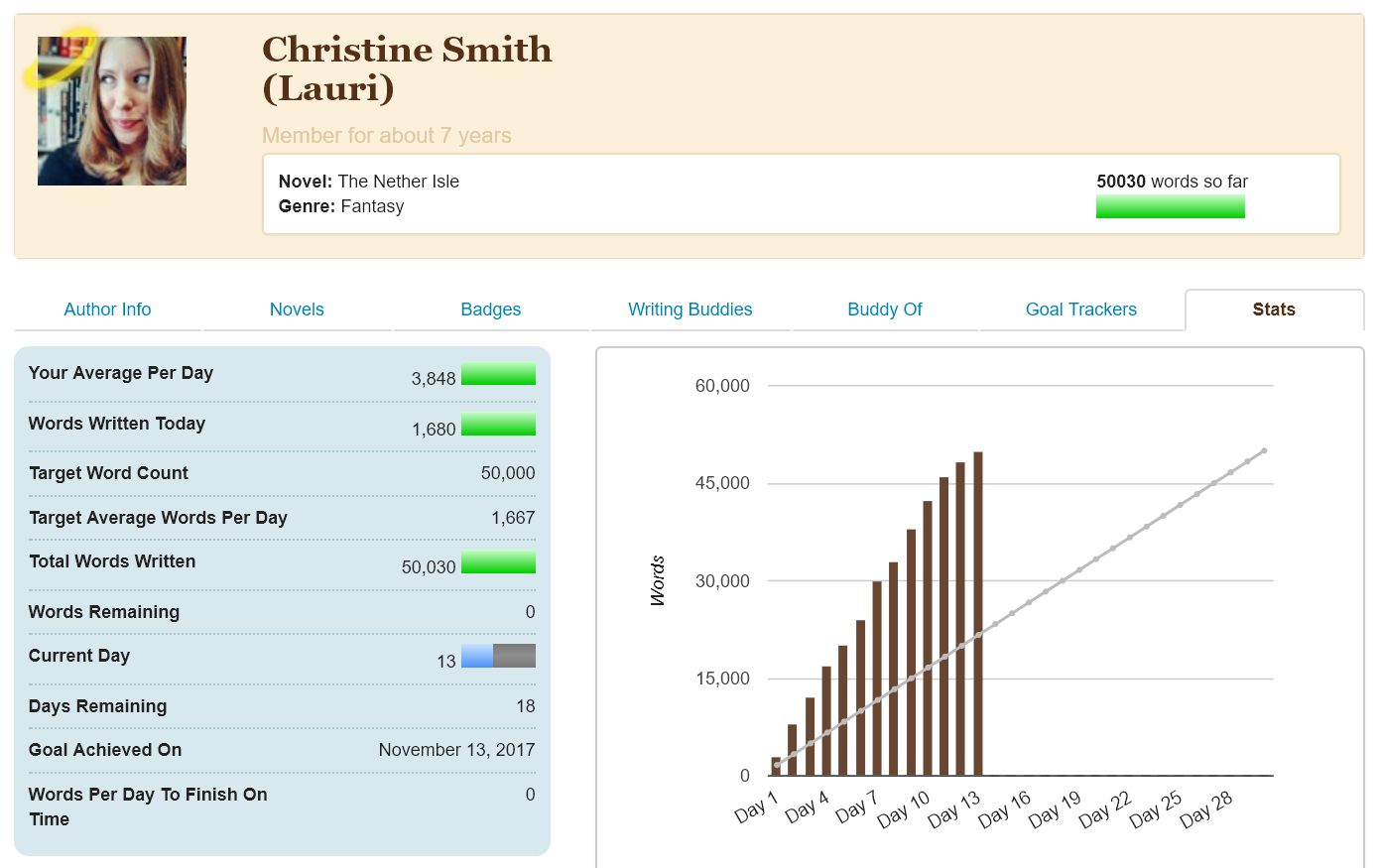
Task: Click the Day 19 x-axis label
Action: [1055, 808]
